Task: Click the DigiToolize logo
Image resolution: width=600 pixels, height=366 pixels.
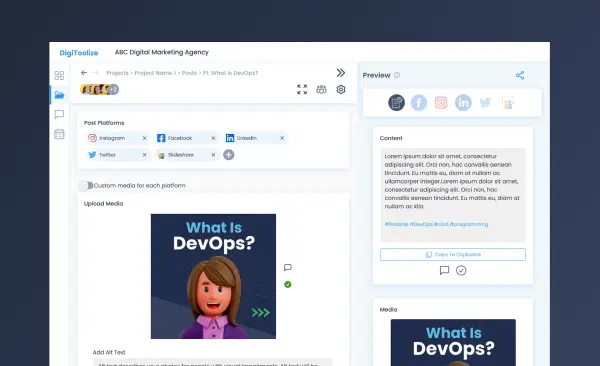Action: (79, 53)
